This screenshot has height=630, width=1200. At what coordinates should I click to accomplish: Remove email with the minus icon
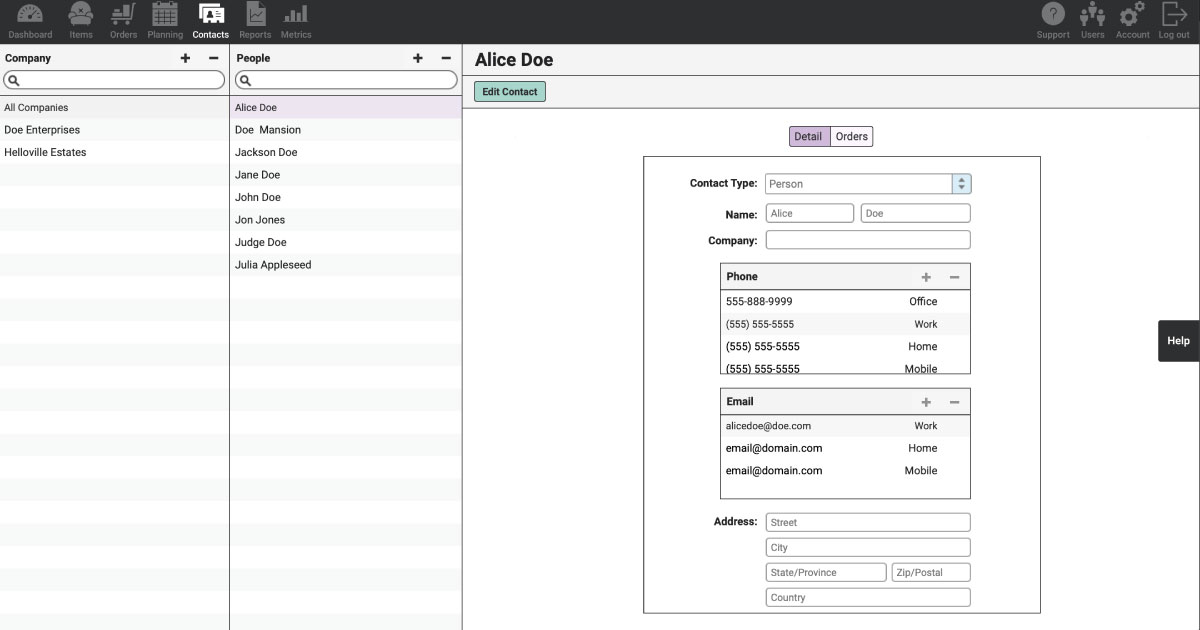pyautogui.click(x=954, y=402)
